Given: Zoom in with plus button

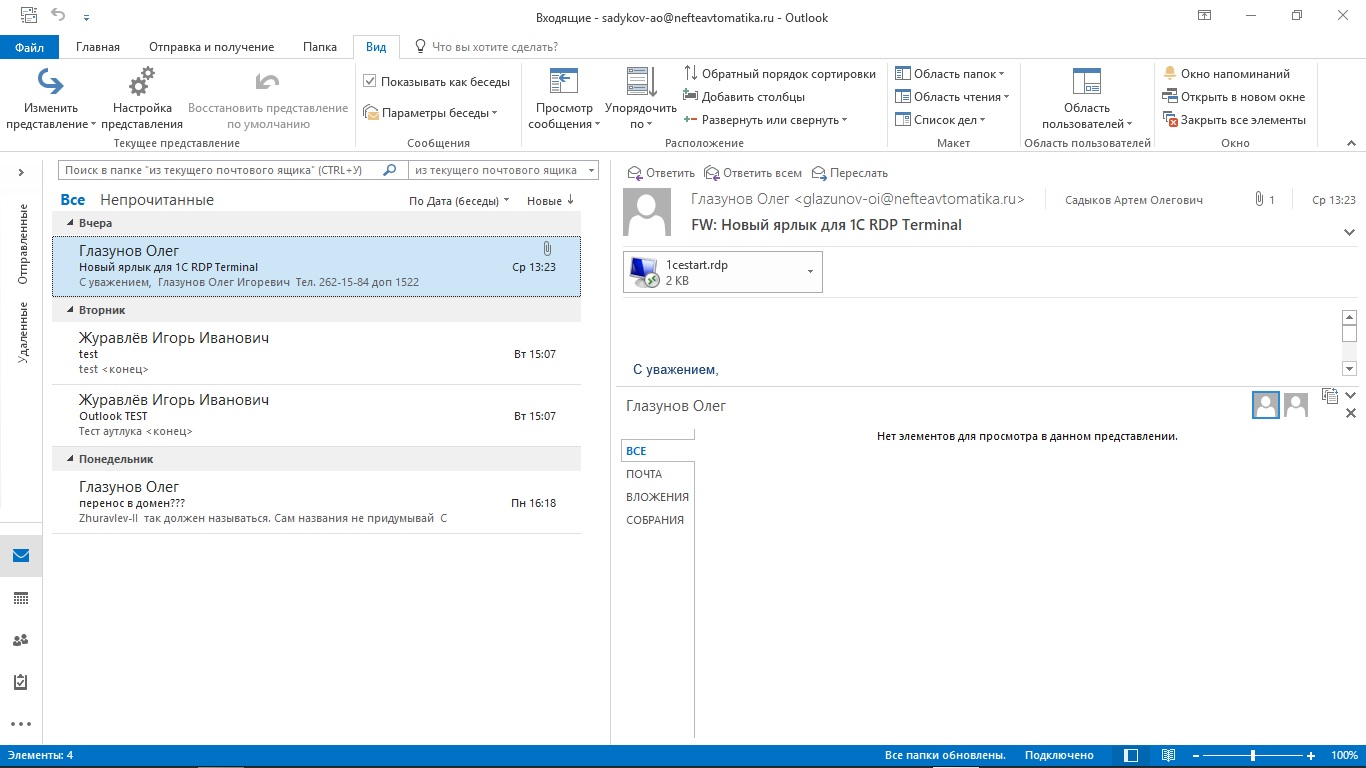Looking at the screenshot, I should [x=1311, y=756].
